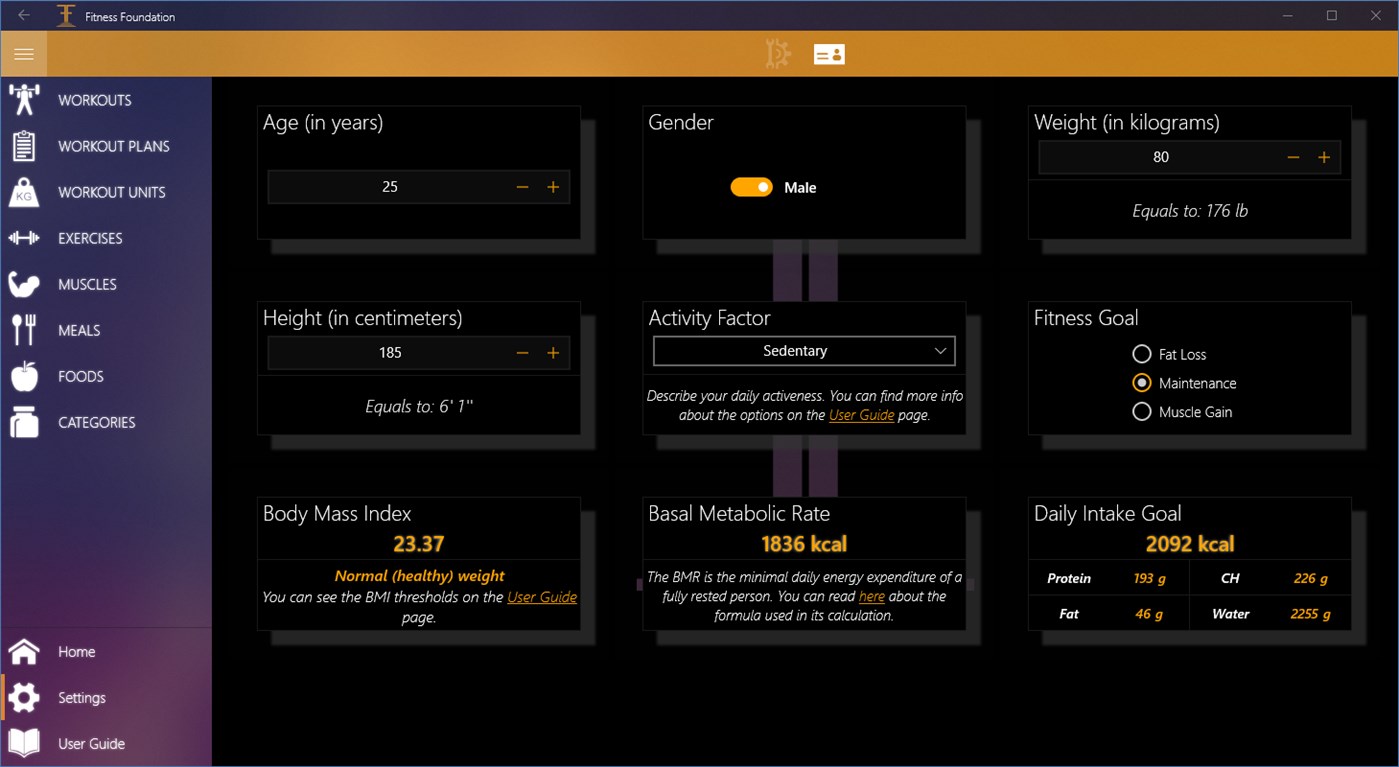Increment Age with the plus stepper
Screen dimensions: 1399x767
(x=553, y=186)
